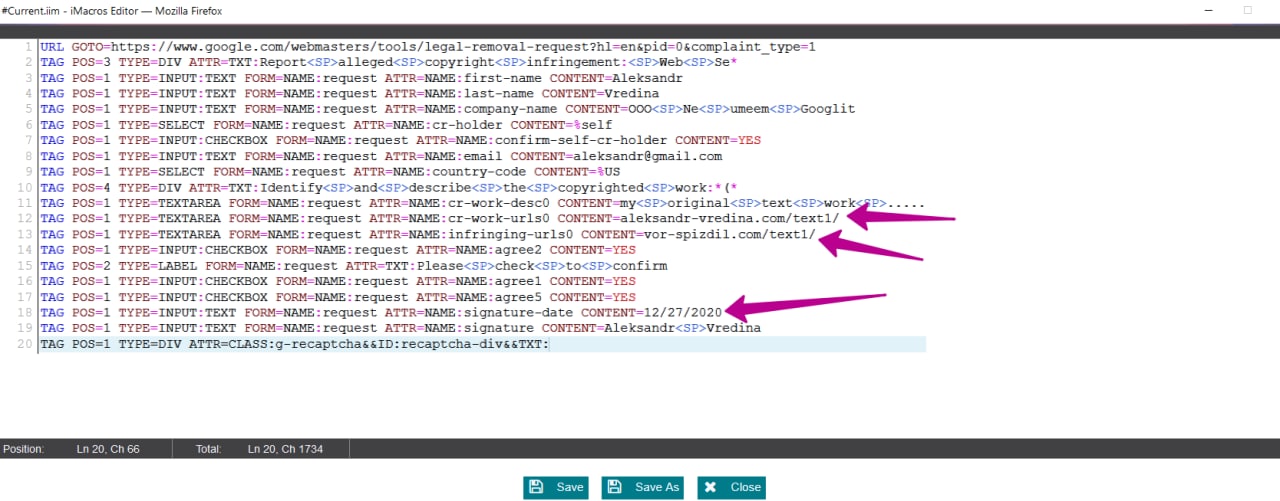This screenshot has height=501, width=1280.
Task: Click the agree1 CONTENT=YES line
Action: 338,282
